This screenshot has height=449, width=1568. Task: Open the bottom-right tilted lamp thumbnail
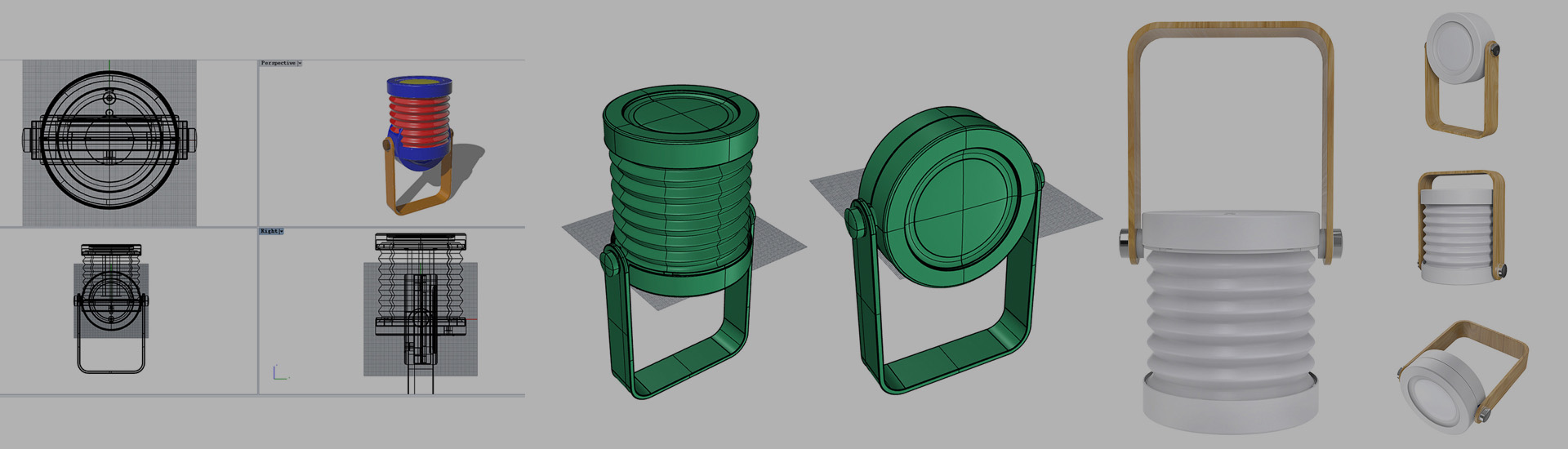(1460, 376)
